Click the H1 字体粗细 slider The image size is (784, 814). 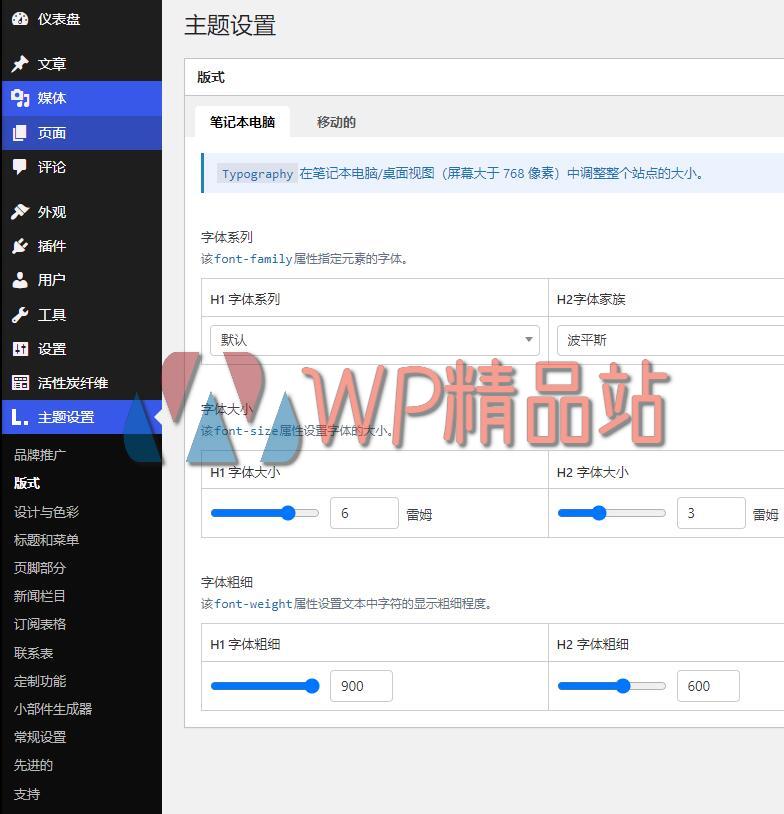(x=265, y=686)
